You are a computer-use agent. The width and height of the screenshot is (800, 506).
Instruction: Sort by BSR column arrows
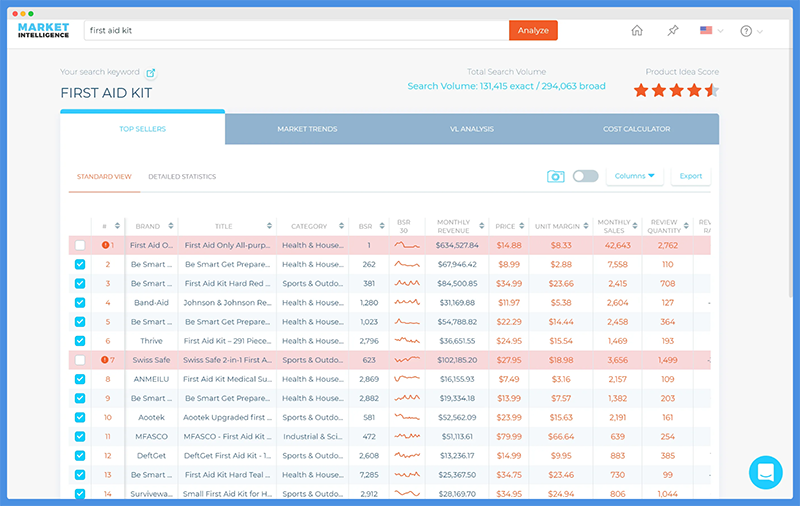tap(382, 226)
